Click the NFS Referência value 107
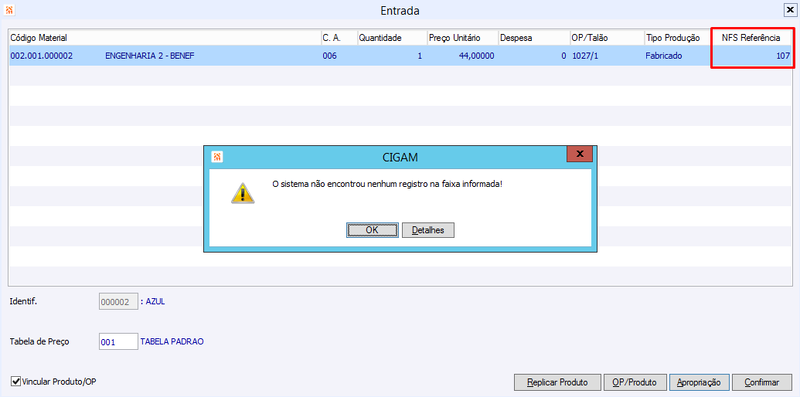Viewport: 800px width, 397px height. click(x=784, y=56)
